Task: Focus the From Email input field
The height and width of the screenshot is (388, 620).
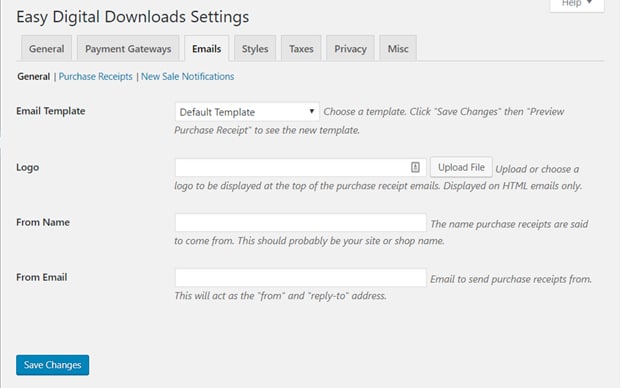Action: pyautogui.click(x=301, y=277)
